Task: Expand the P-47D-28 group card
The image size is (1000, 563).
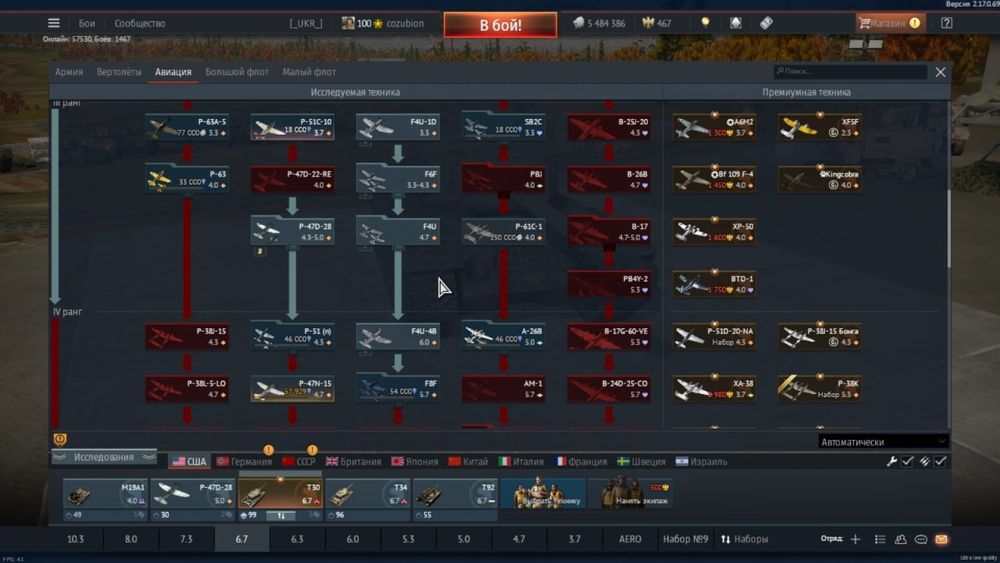Action: pos(292,231)
